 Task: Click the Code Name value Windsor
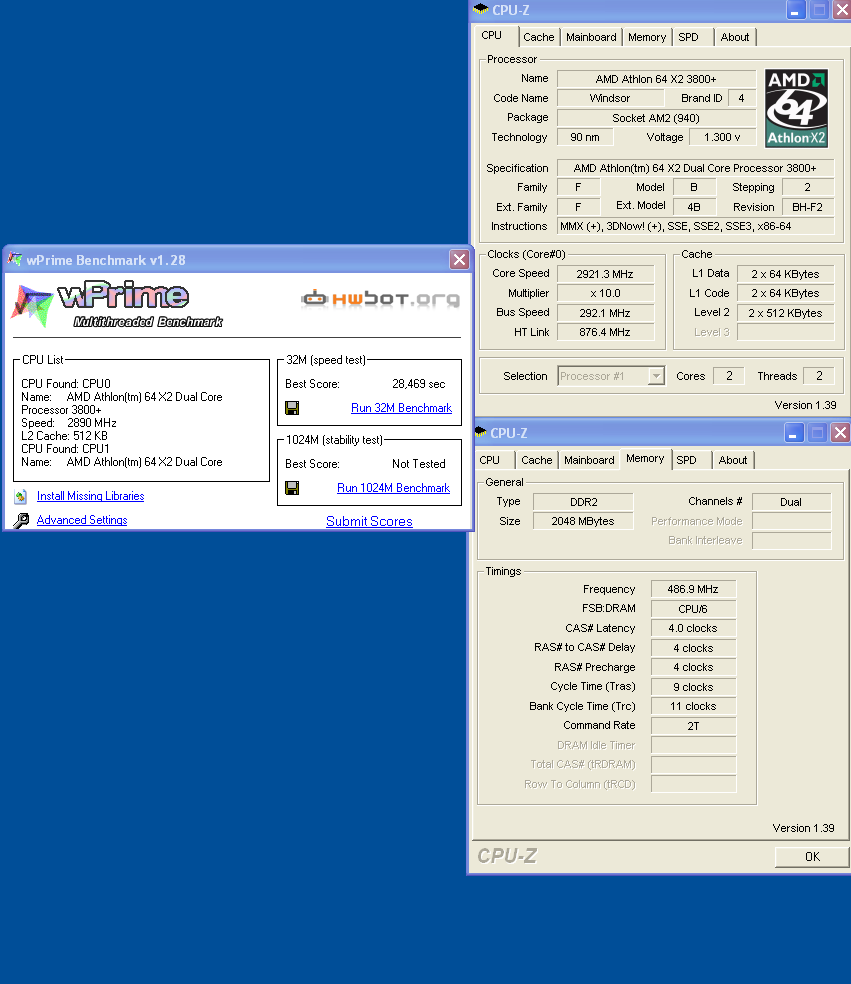pos(610,98)
